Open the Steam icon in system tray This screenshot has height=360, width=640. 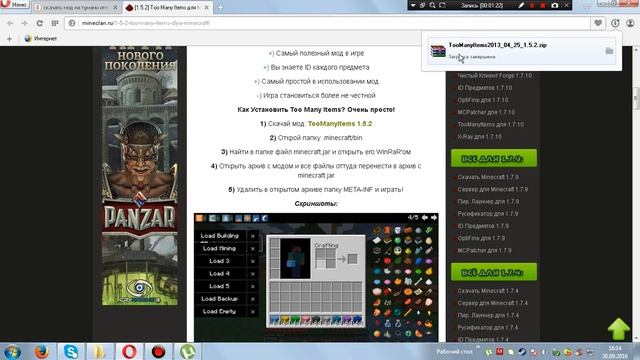522,352
